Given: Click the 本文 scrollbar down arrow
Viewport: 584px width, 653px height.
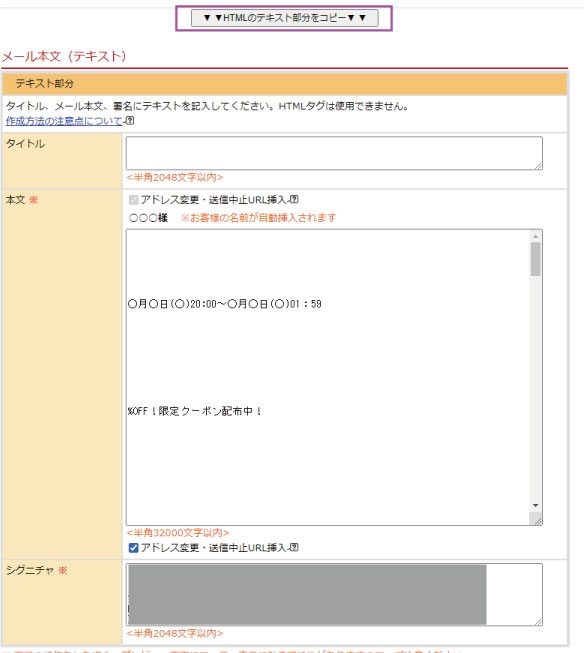Looking at the screenshot, I should pos(535,505).
